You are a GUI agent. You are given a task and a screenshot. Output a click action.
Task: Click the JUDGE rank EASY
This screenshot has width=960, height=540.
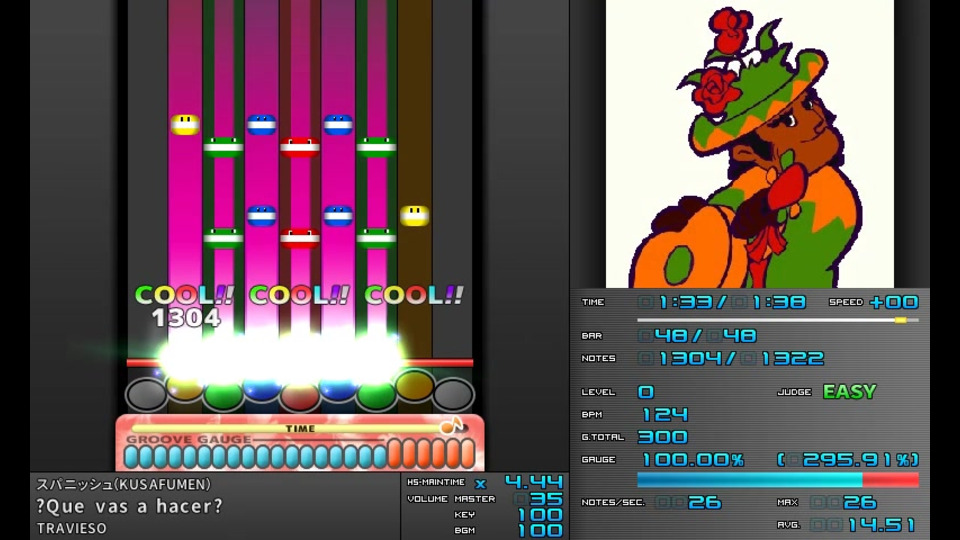pyautogui.click(x=850, y=391)
